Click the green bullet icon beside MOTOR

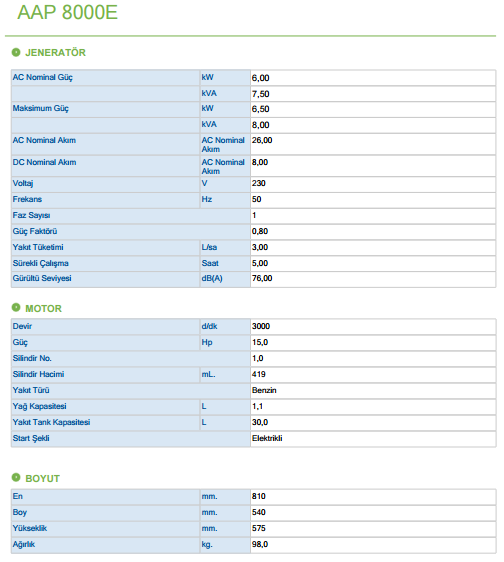(16, 308)
